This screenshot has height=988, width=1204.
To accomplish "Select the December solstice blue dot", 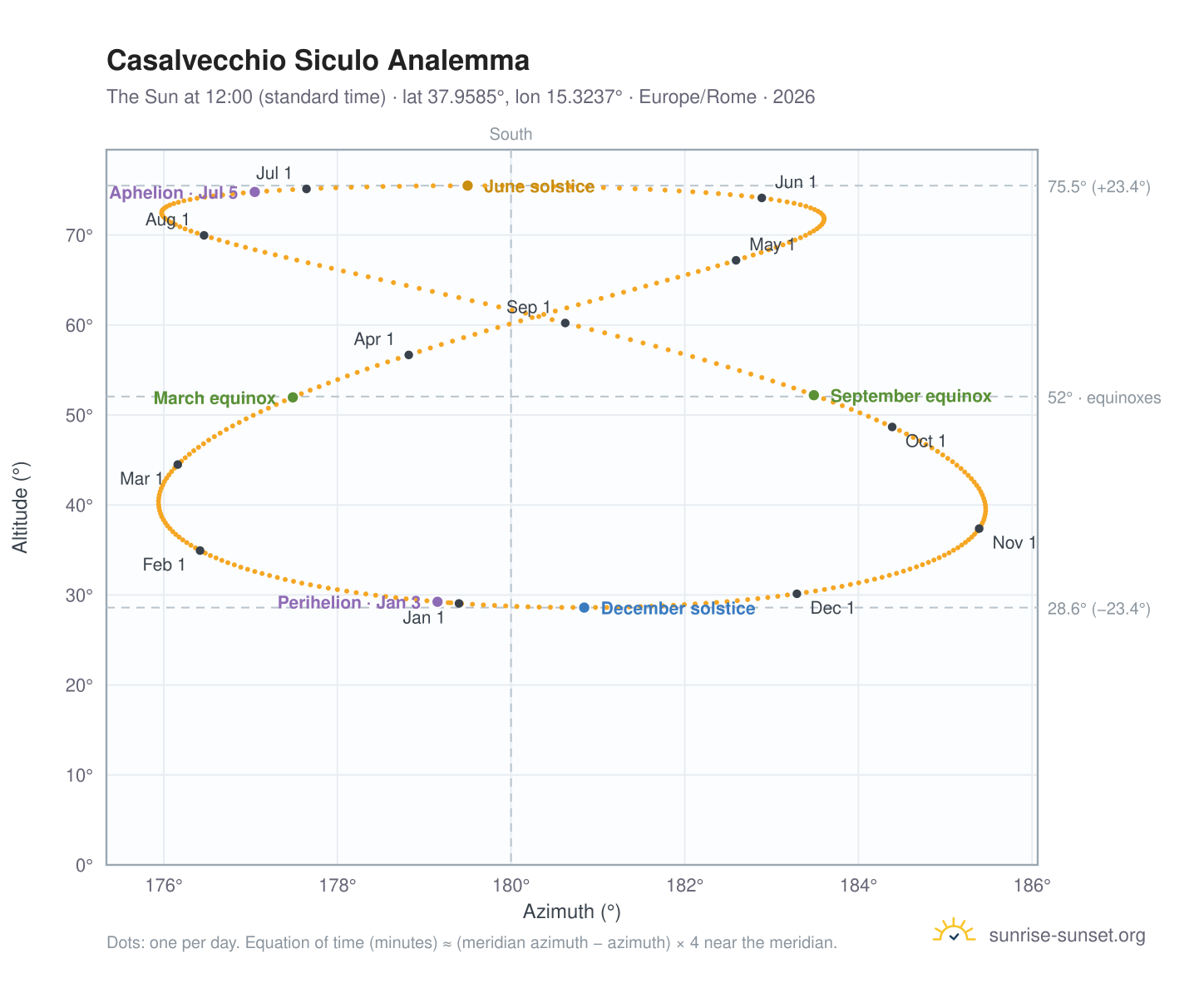I will 584,608.
